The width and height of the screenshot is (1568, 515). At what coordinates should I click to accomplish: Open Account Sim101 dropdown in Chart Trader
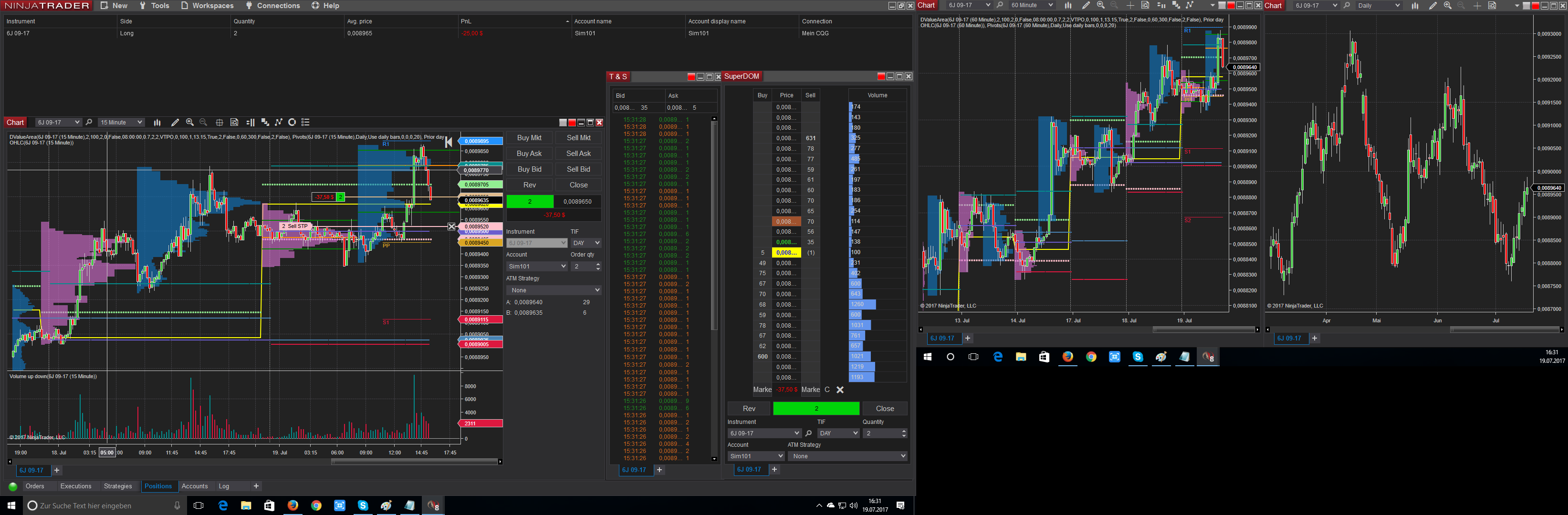coord(537,266)
